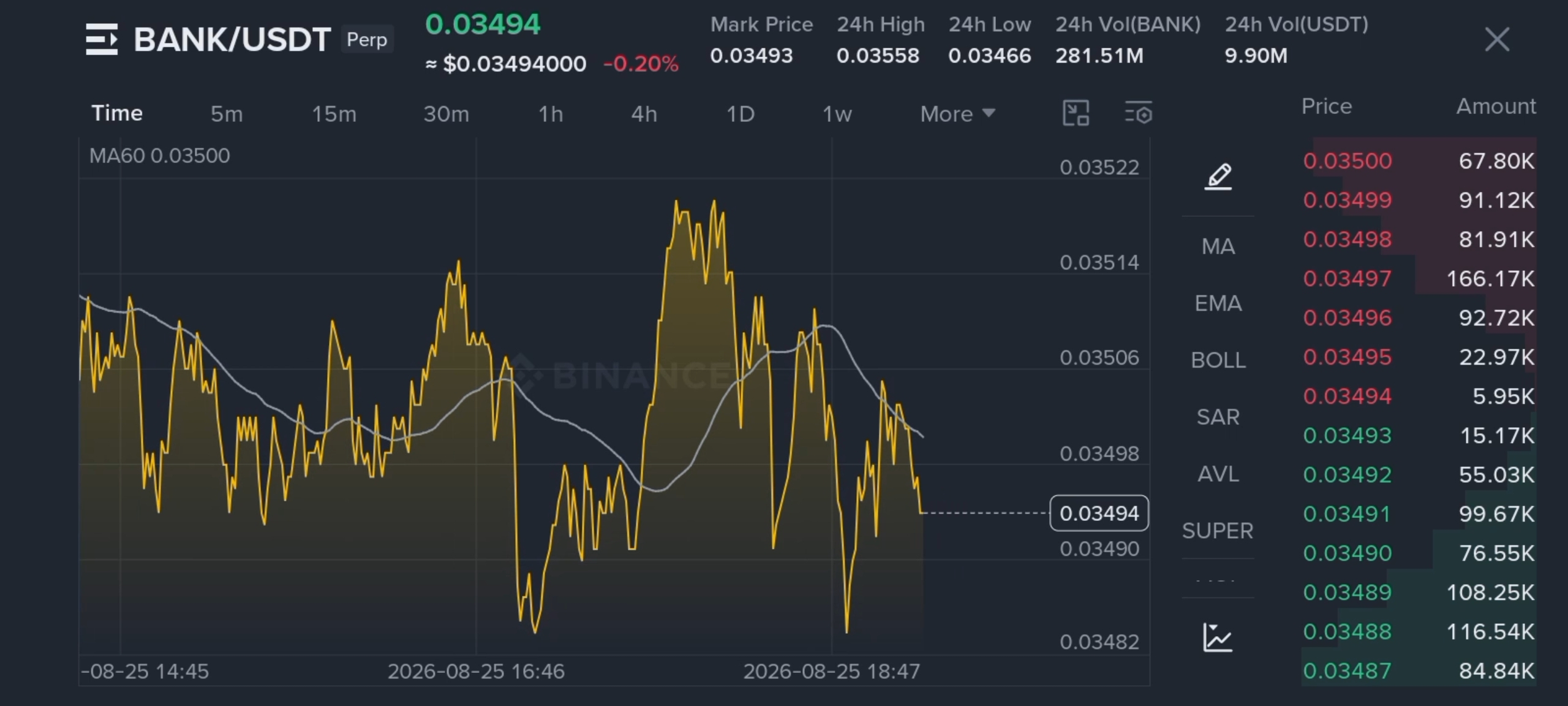Toggle the SUPER indicator

tap(1218, 531)
